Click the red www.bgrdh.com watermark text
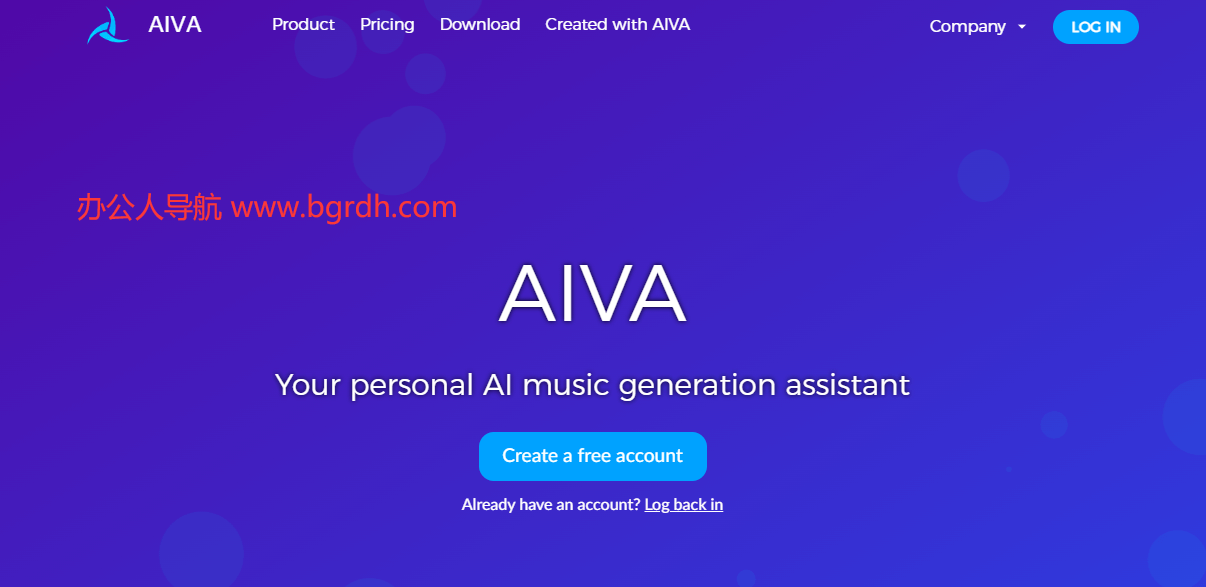This screenshot has width=1206, height=587. click(x=344, y=207)
